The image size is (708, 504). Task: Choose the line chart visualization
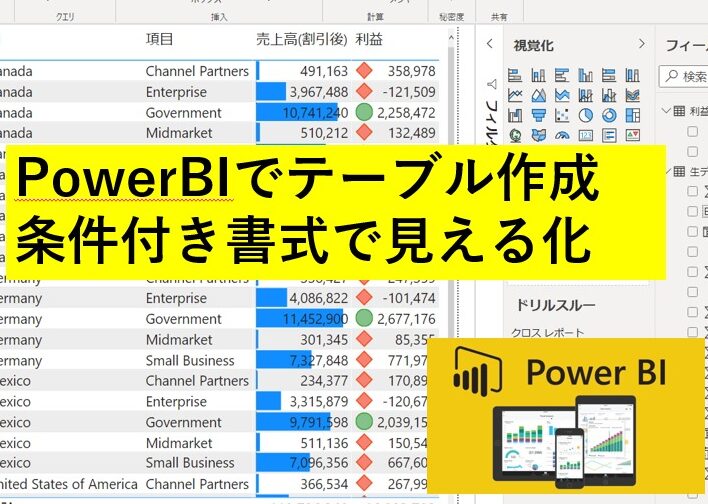tap(516, 96)
